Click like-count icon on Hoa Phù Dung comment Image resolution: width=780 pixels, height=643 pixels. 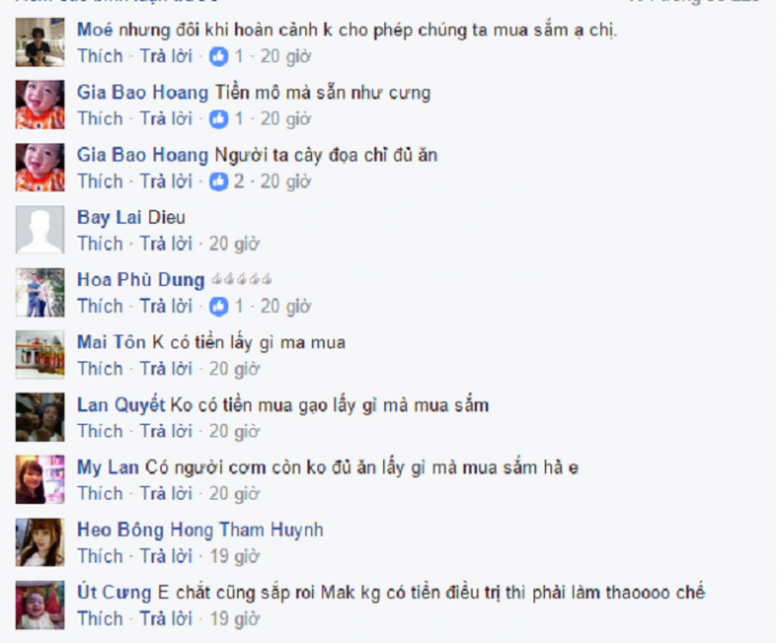(218, 307)
